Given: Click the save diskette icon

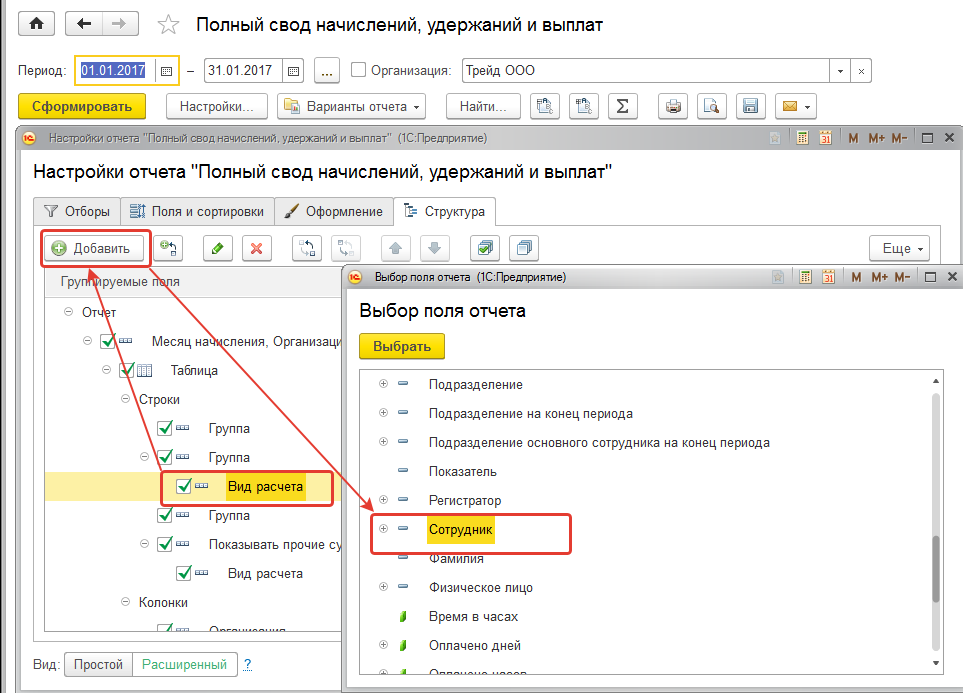Looking at the screenshot, I should (x=750, y=106).
